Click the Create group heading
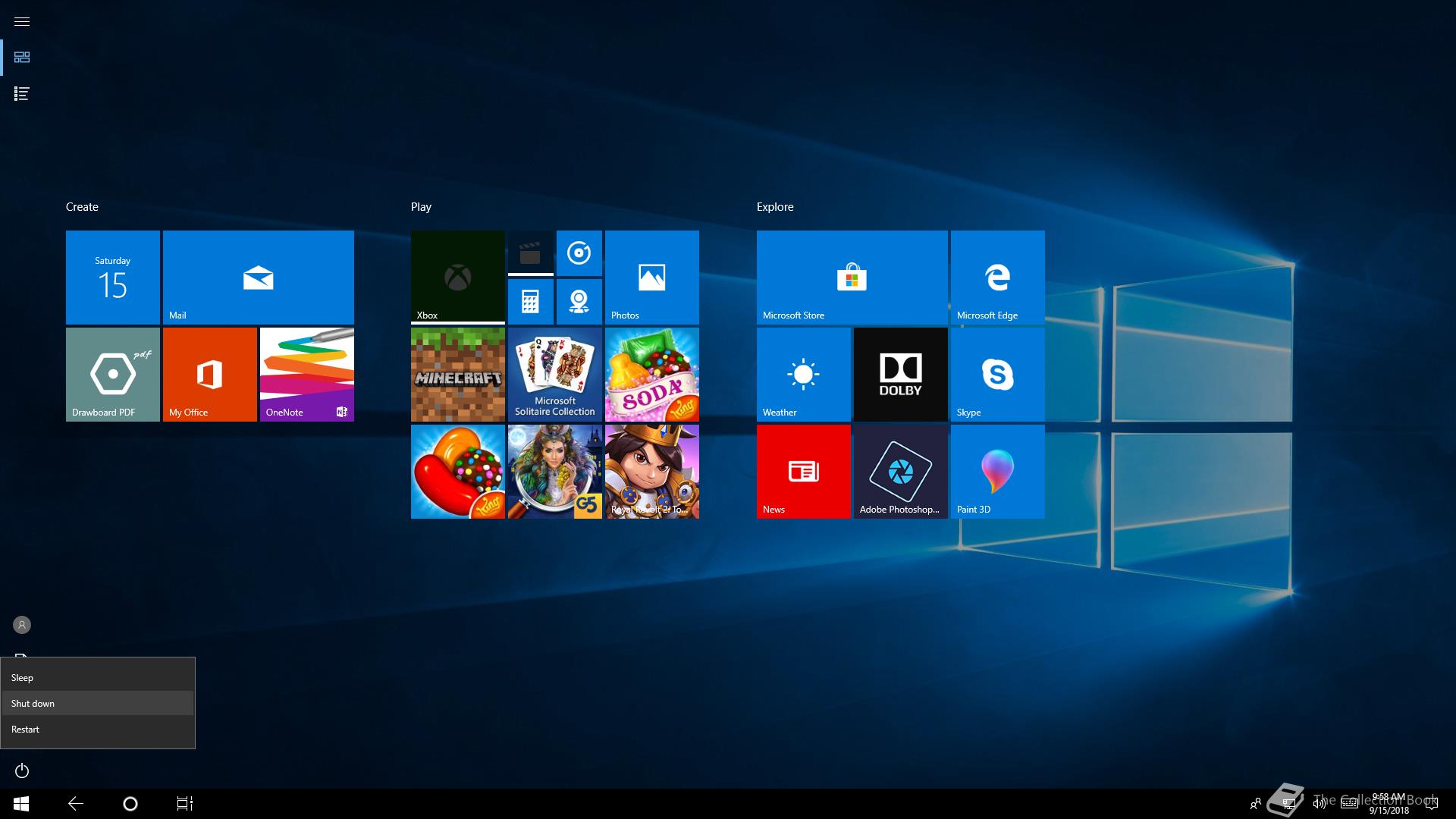1456x819 pixels. (82, 207)
